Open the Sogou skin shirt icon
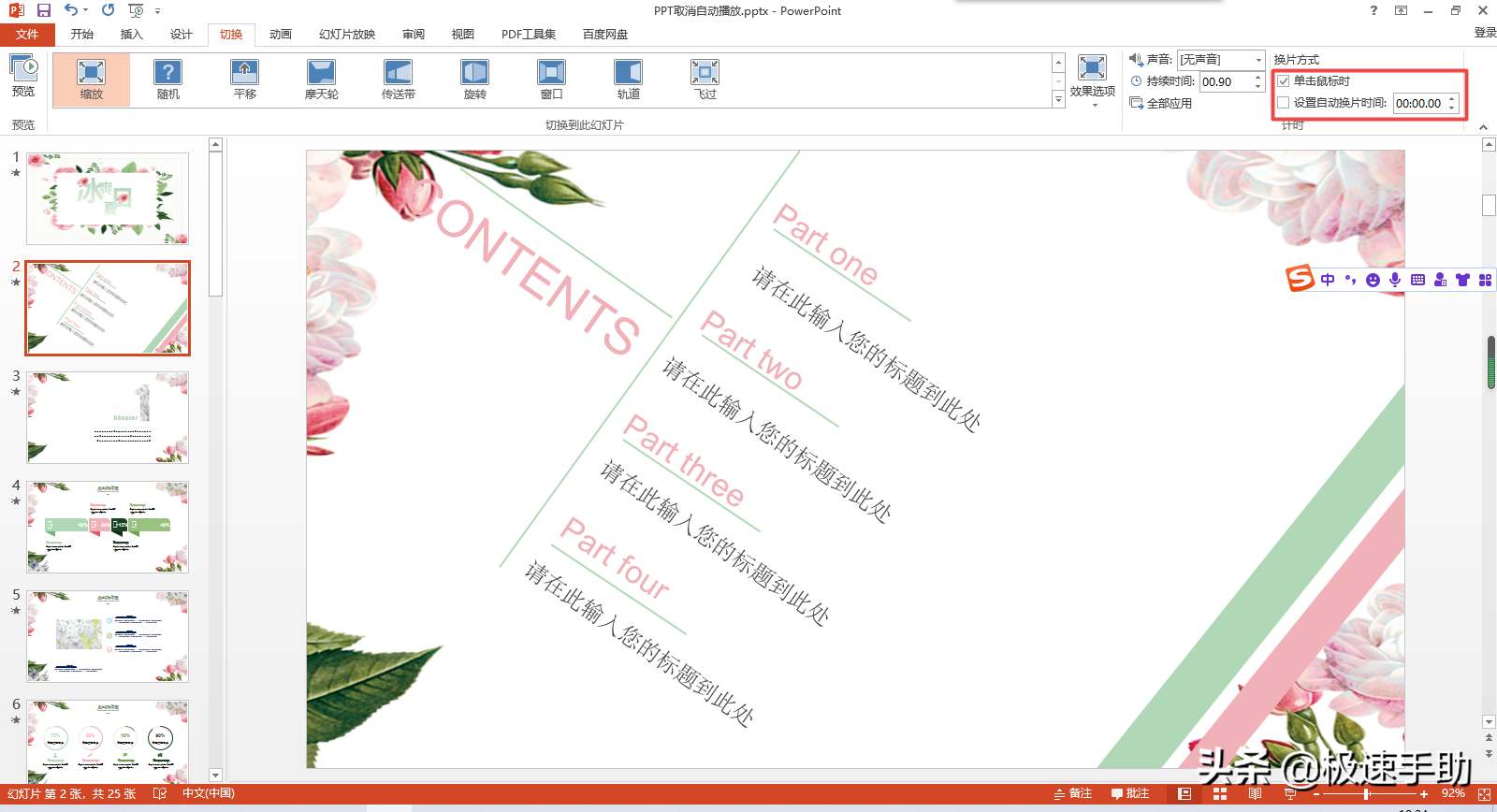 [x=1462, y=280]
